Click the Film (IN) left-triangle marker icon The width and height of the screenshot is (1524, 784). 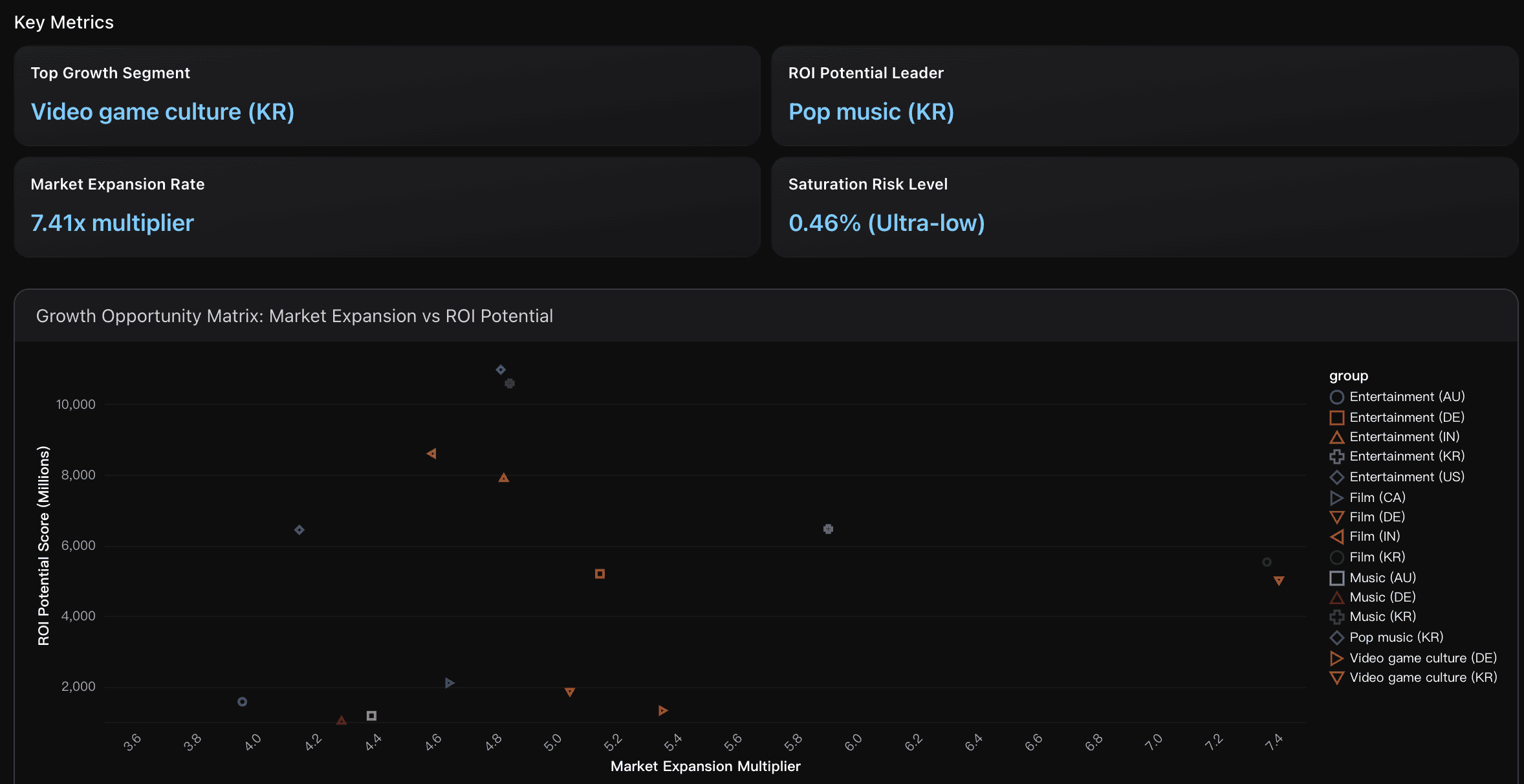point(1338,537)
